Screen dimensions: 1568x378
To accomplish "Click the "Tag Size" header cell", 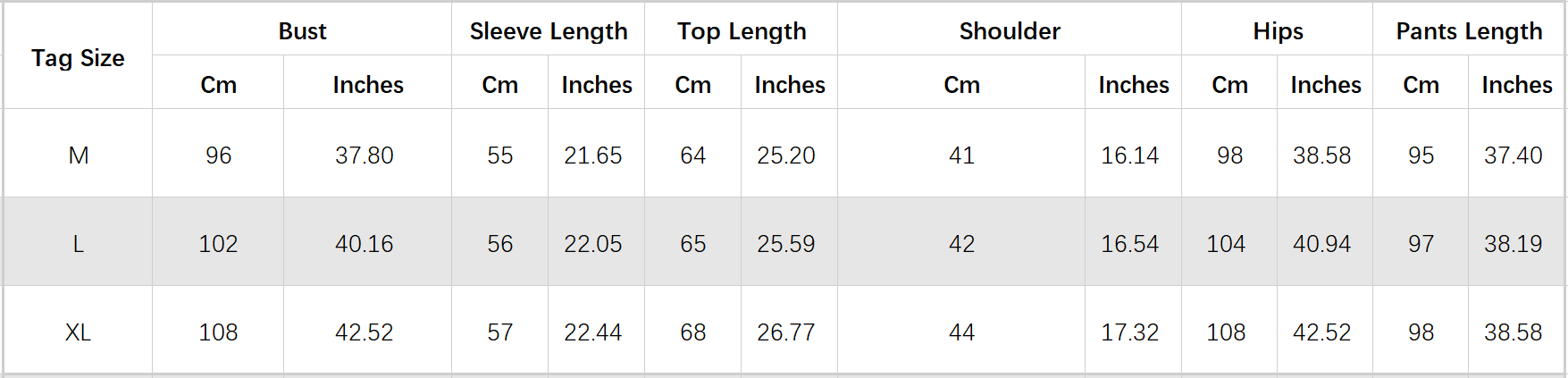I will click(x=78, y=58).
